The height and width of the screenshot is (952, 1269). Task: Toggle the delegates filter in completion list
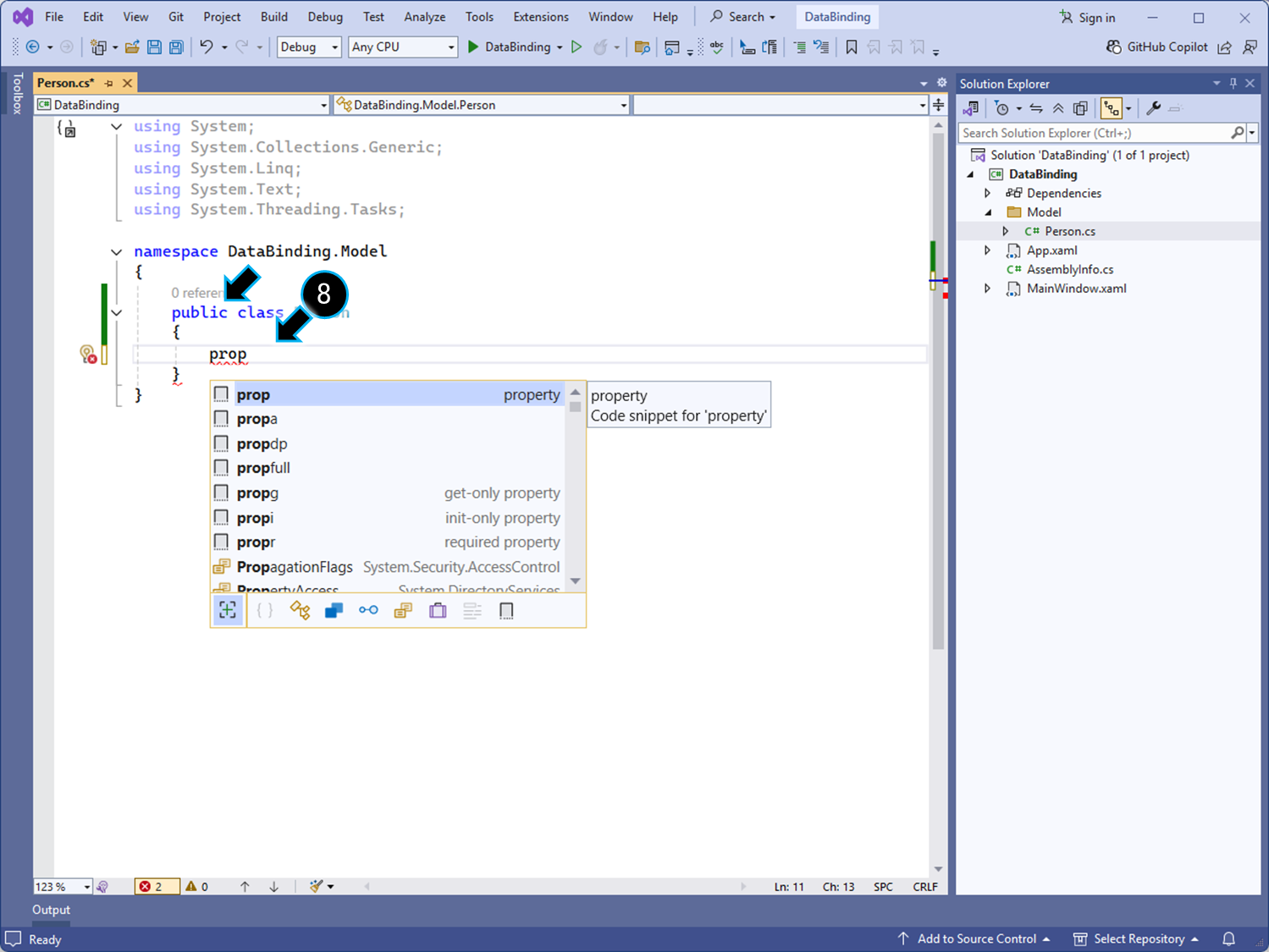(x=438, y=610)
